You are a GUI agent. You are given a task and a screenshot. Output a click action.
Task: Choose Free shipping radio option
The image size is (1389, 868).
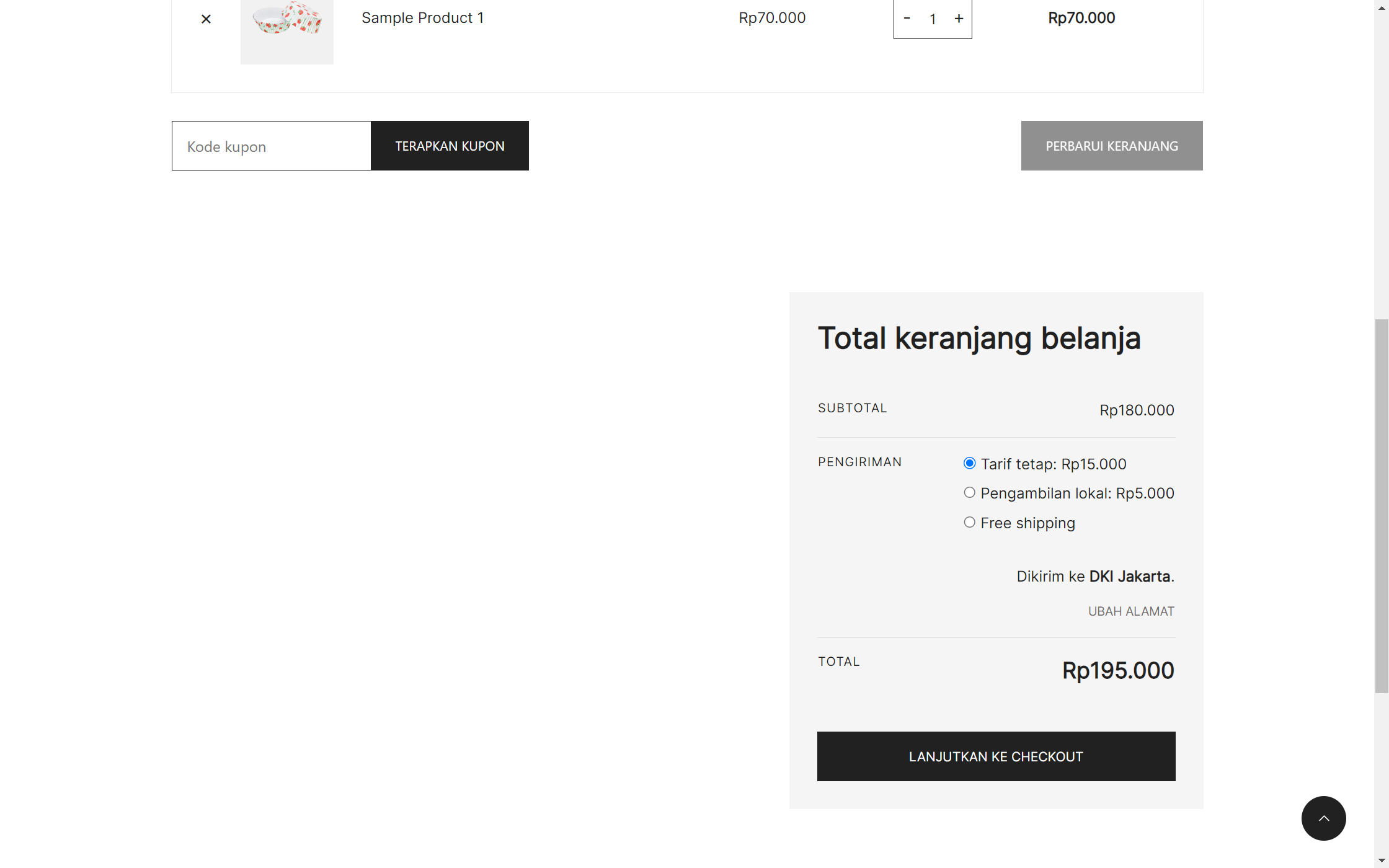click(969, 523)
